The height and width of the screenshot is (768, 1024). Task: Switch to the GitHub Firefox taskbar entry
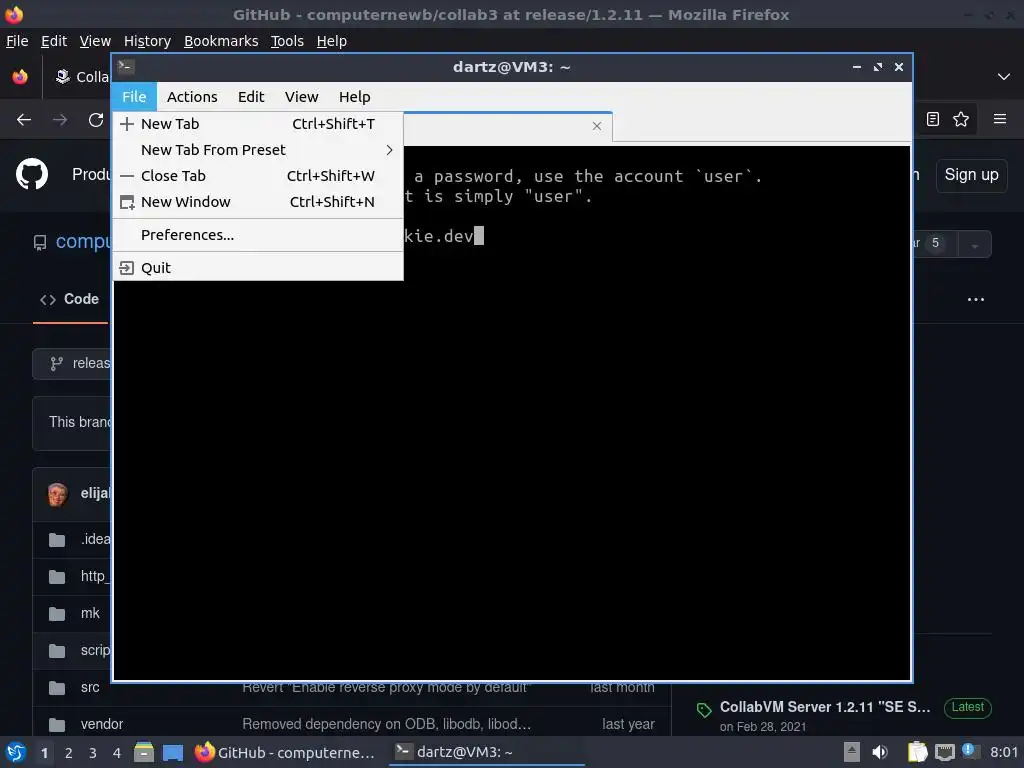pos(285,752)
